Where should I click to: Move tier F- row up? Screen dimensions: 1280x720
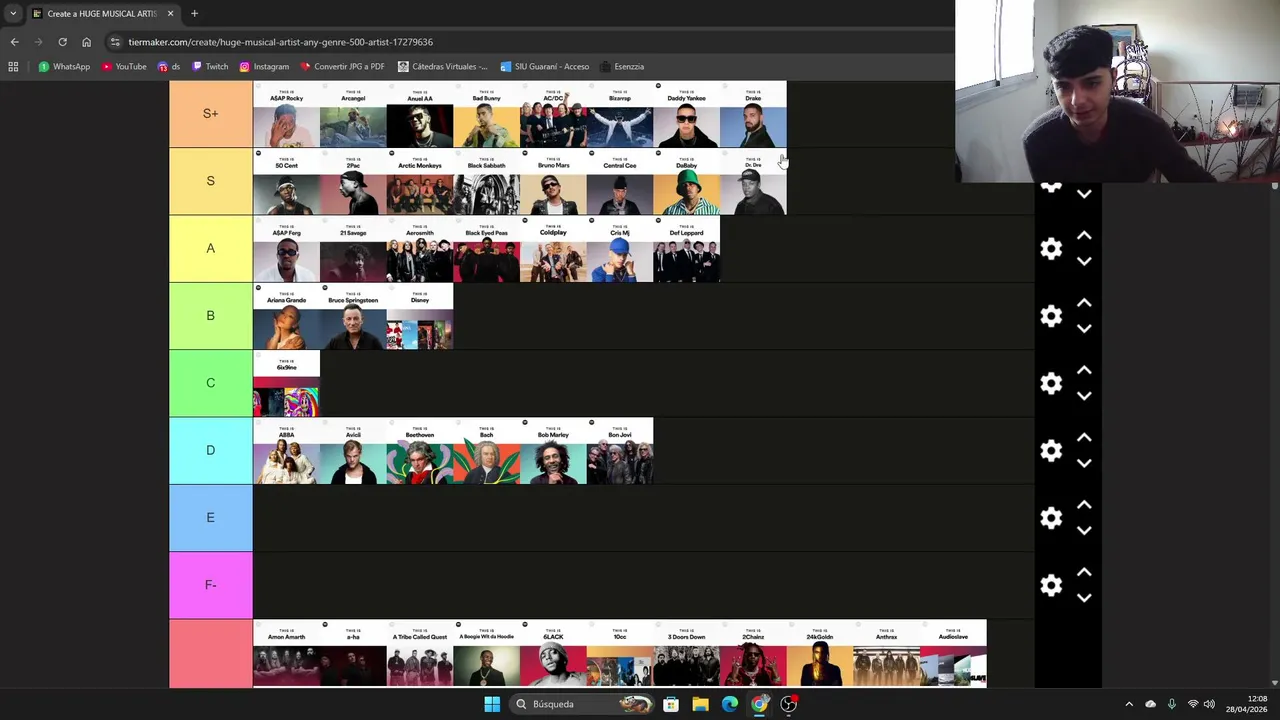1084,572
